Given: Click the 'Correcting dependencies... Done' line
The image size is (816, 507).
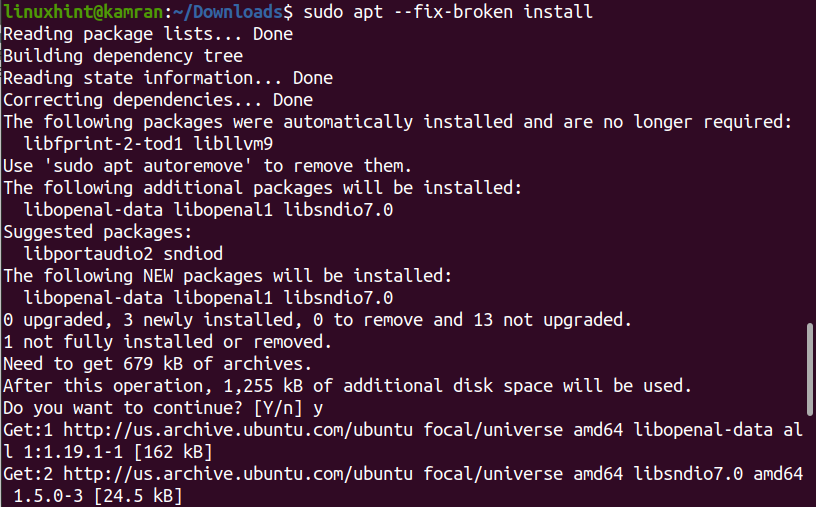Looking at the screenshot, I should point(157,100).
